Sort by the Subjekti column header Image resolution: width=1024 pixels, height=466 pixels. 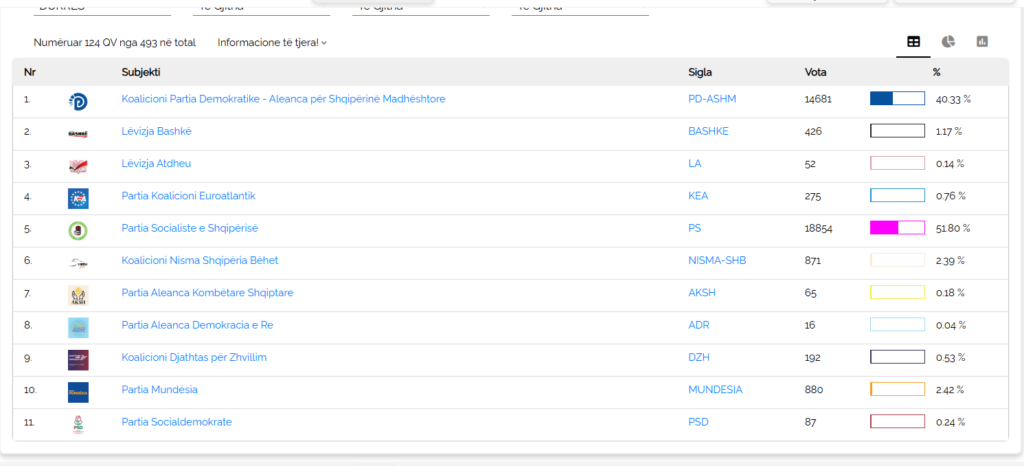pos(141,72)
